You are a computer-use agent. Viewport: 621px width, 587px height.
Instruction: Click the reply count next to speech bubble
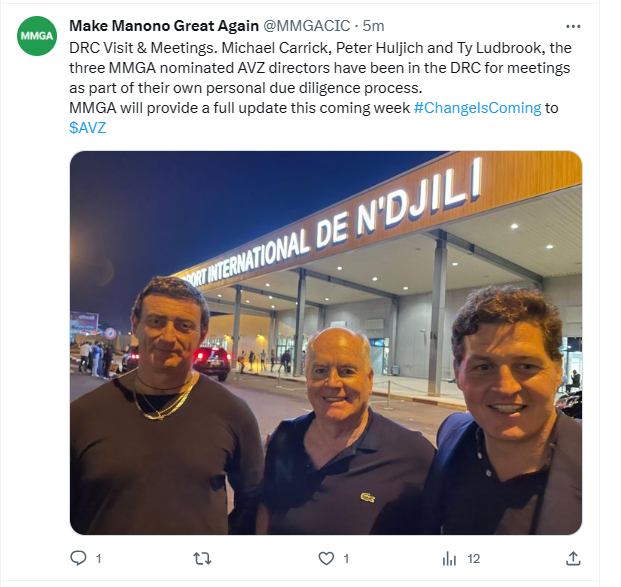[x=99, y=559]
